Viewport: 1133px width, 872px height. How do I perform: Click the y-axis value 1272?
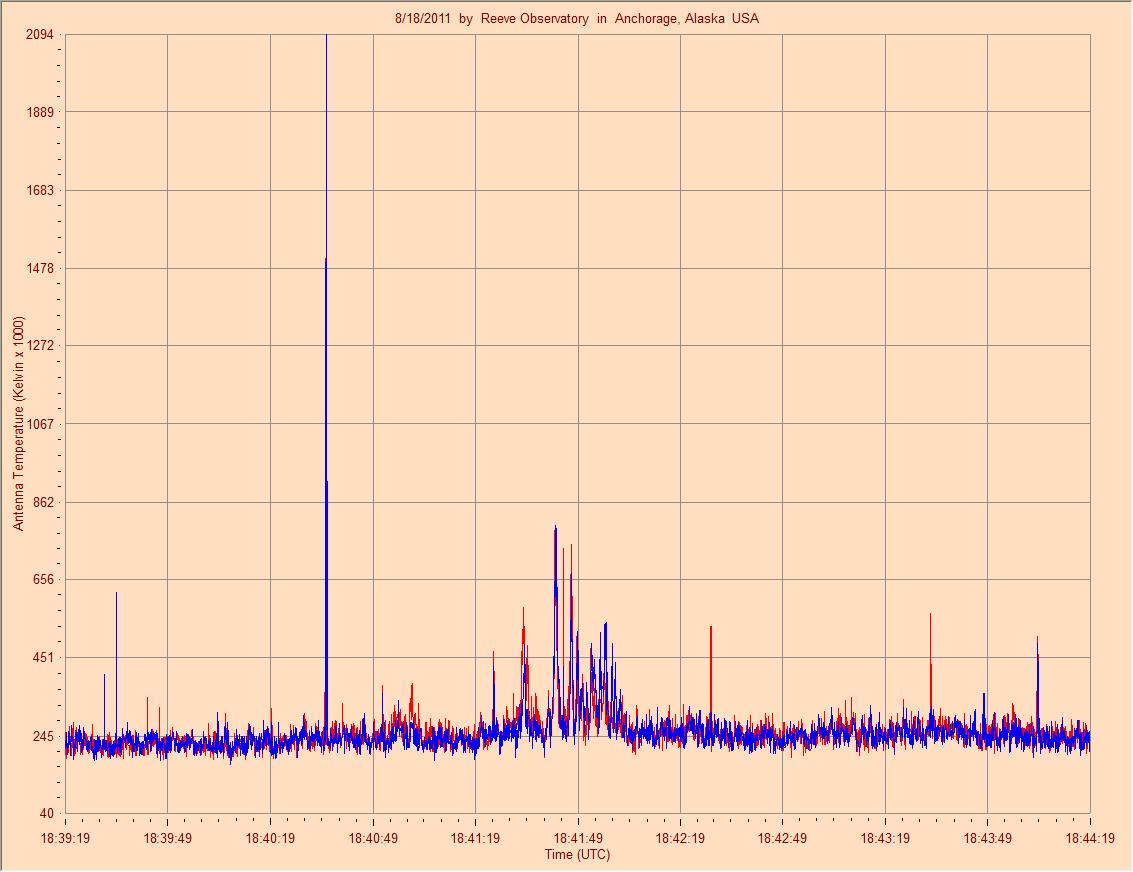40,345
